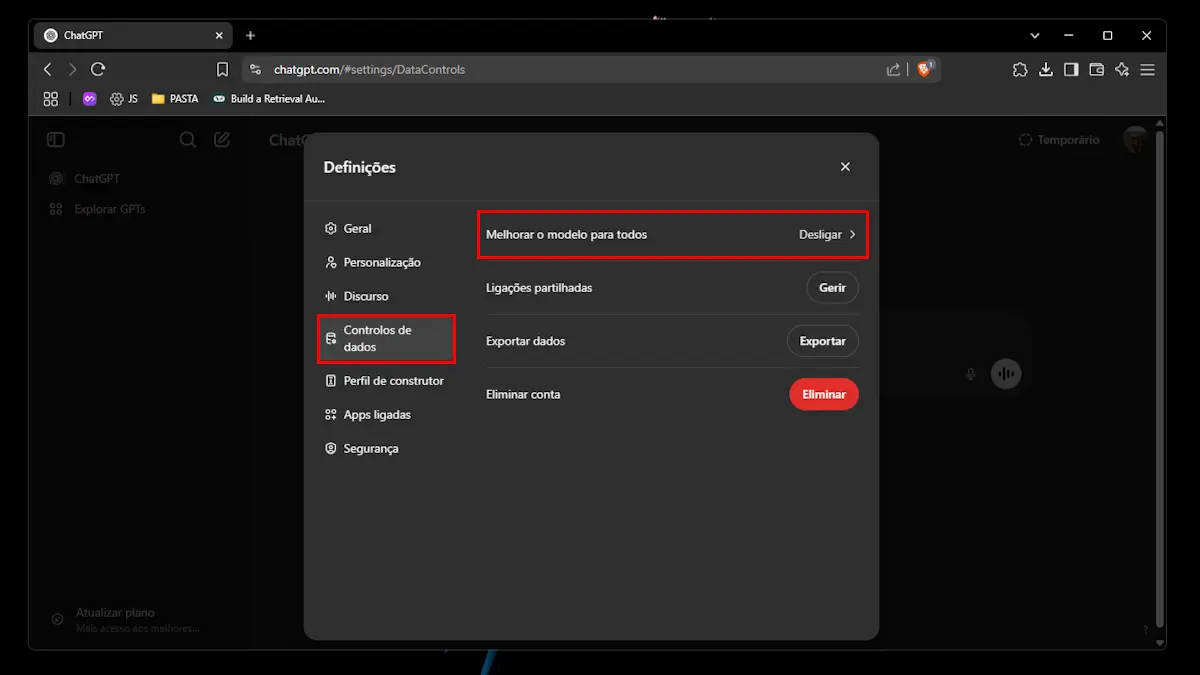Click the Brave Shields lion icon
Viewport: 1200px width, 675px height.
925,69
